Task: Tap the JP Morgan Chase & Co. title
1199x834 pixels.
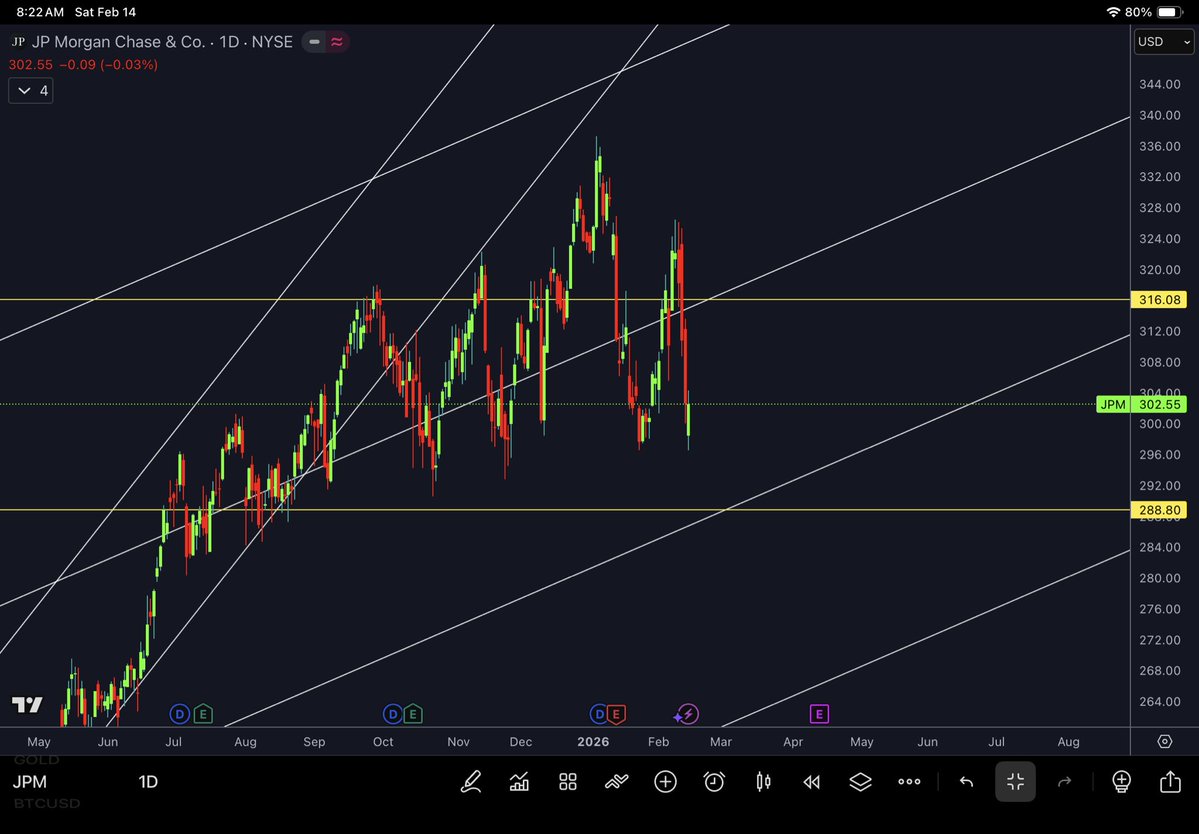Action: tap(119, 42)
